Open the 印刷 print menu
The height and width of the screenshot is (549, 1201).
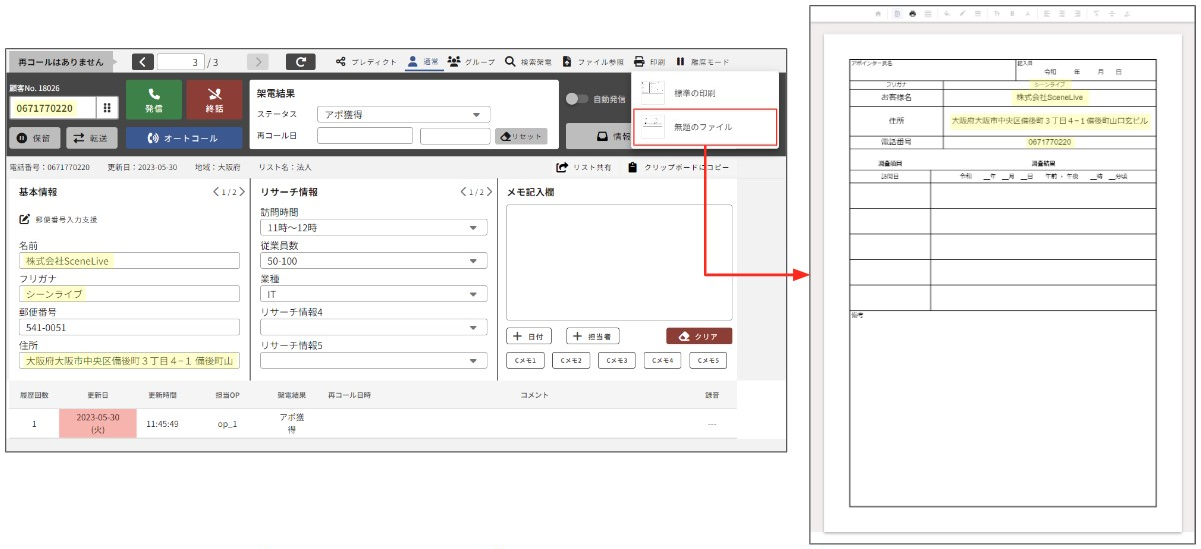tap(648, 62)
